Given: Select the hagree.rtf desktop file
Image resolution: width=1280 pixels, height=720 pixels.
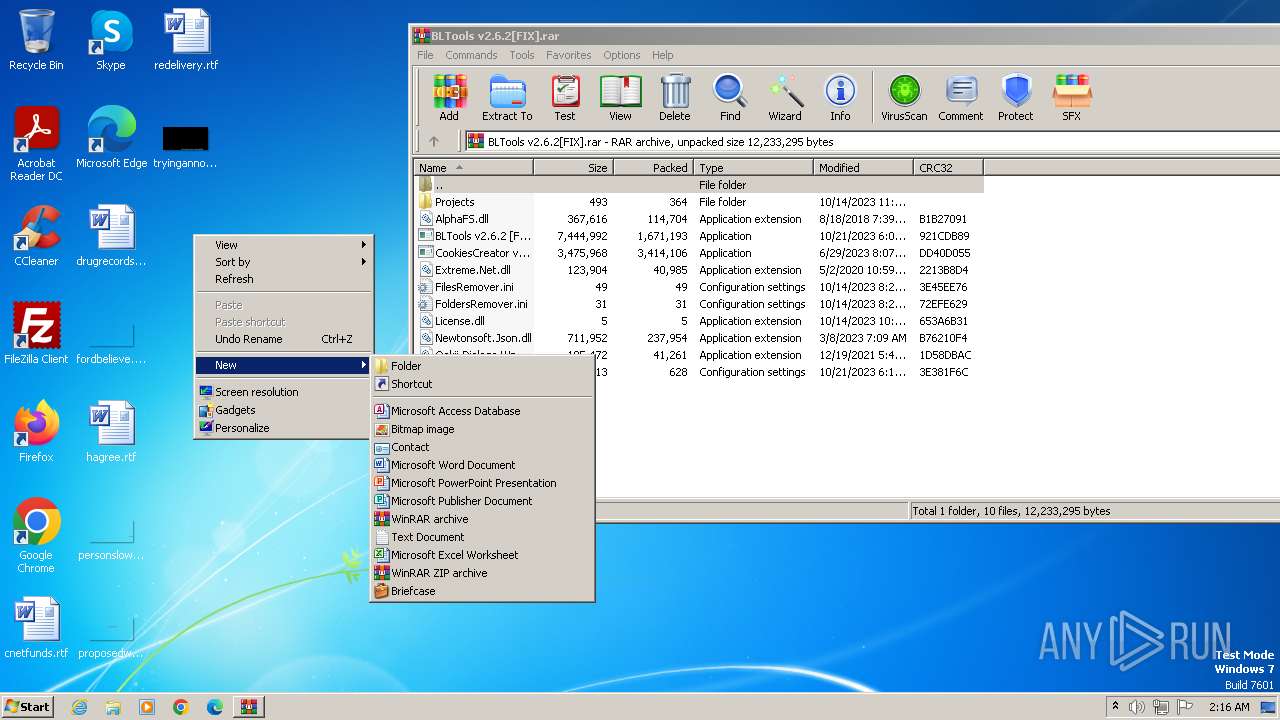Looking at the screenshot, I should click(111, 431).
